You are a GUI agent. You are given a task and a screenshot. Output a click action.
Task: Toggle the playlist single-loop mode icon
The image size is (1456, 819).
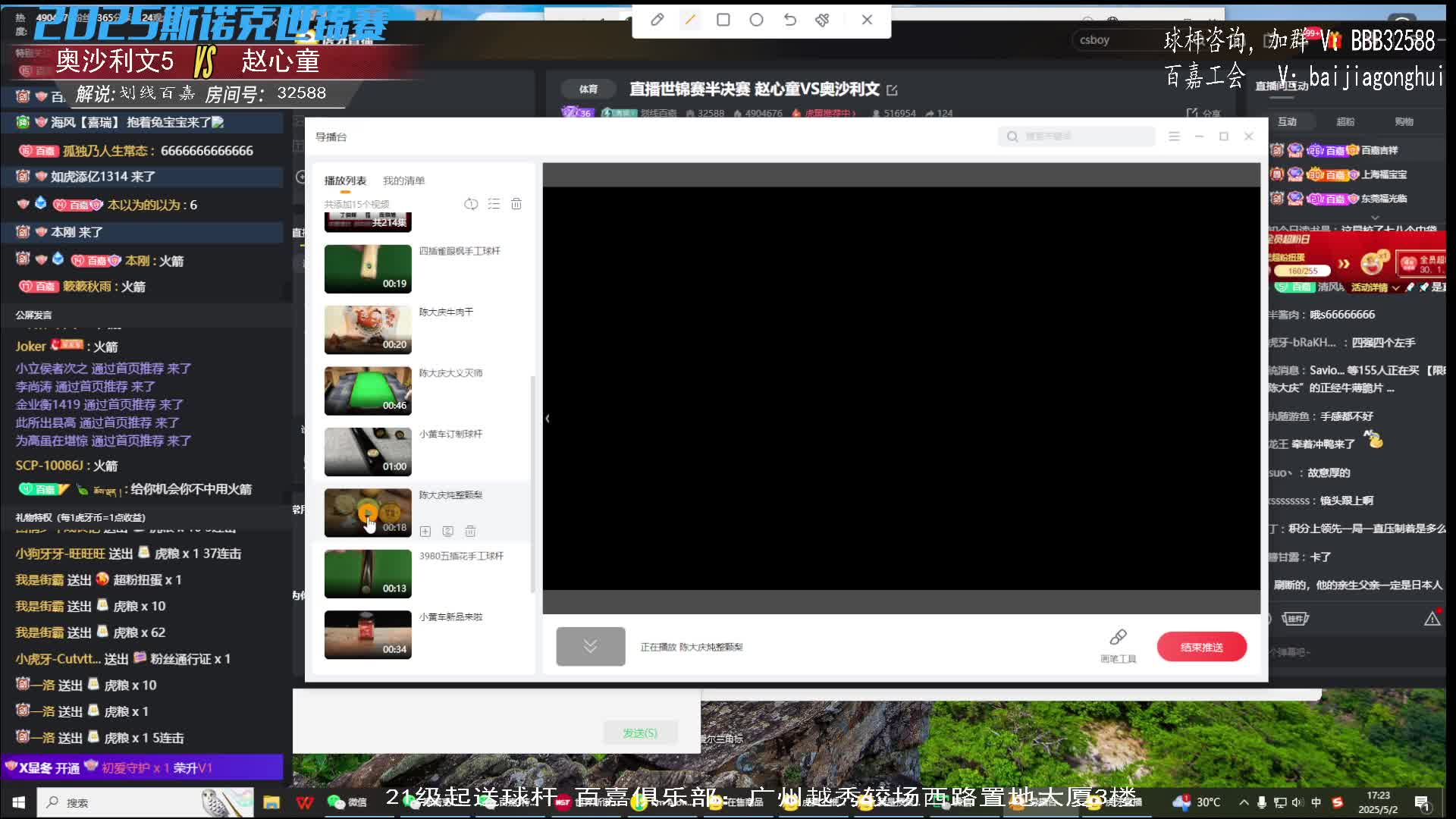pos(471,204)
